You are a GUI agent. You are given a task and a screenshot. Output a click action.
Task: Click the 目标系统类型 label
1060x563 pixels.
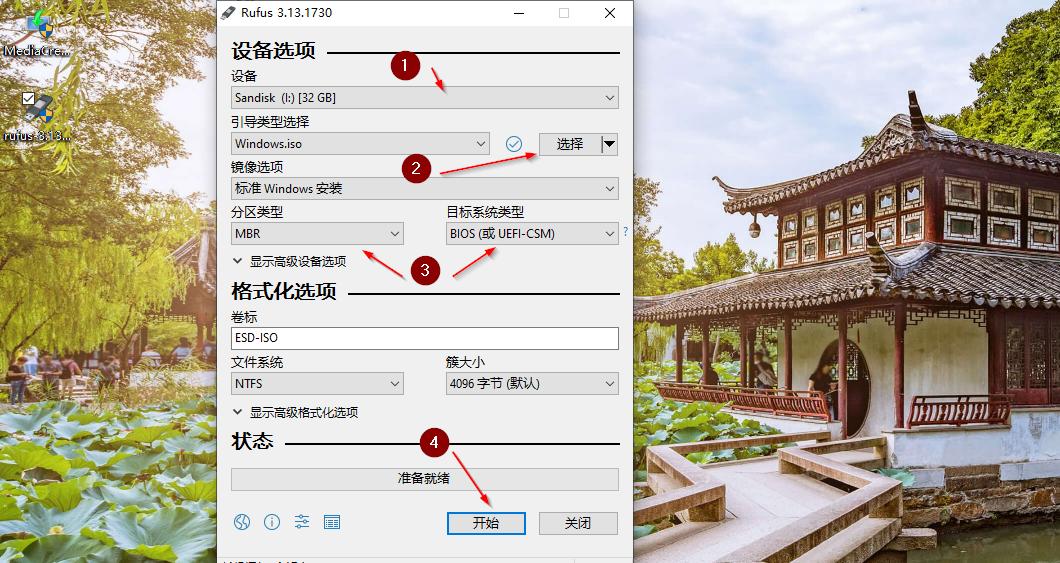[485, 212]
